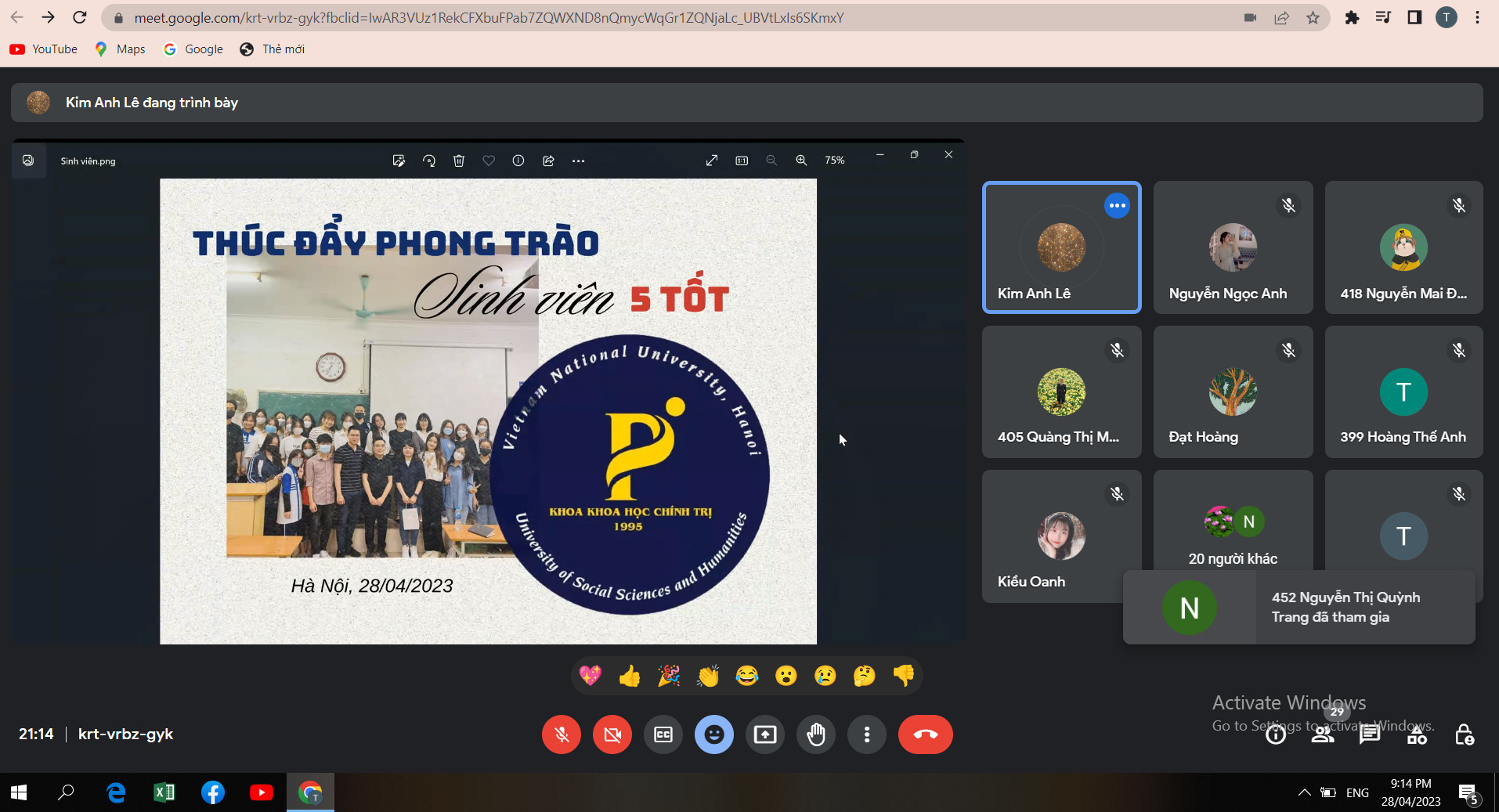Open the ENG language input switcher
The image size is (1499, 812).
tap(1357, 792)
